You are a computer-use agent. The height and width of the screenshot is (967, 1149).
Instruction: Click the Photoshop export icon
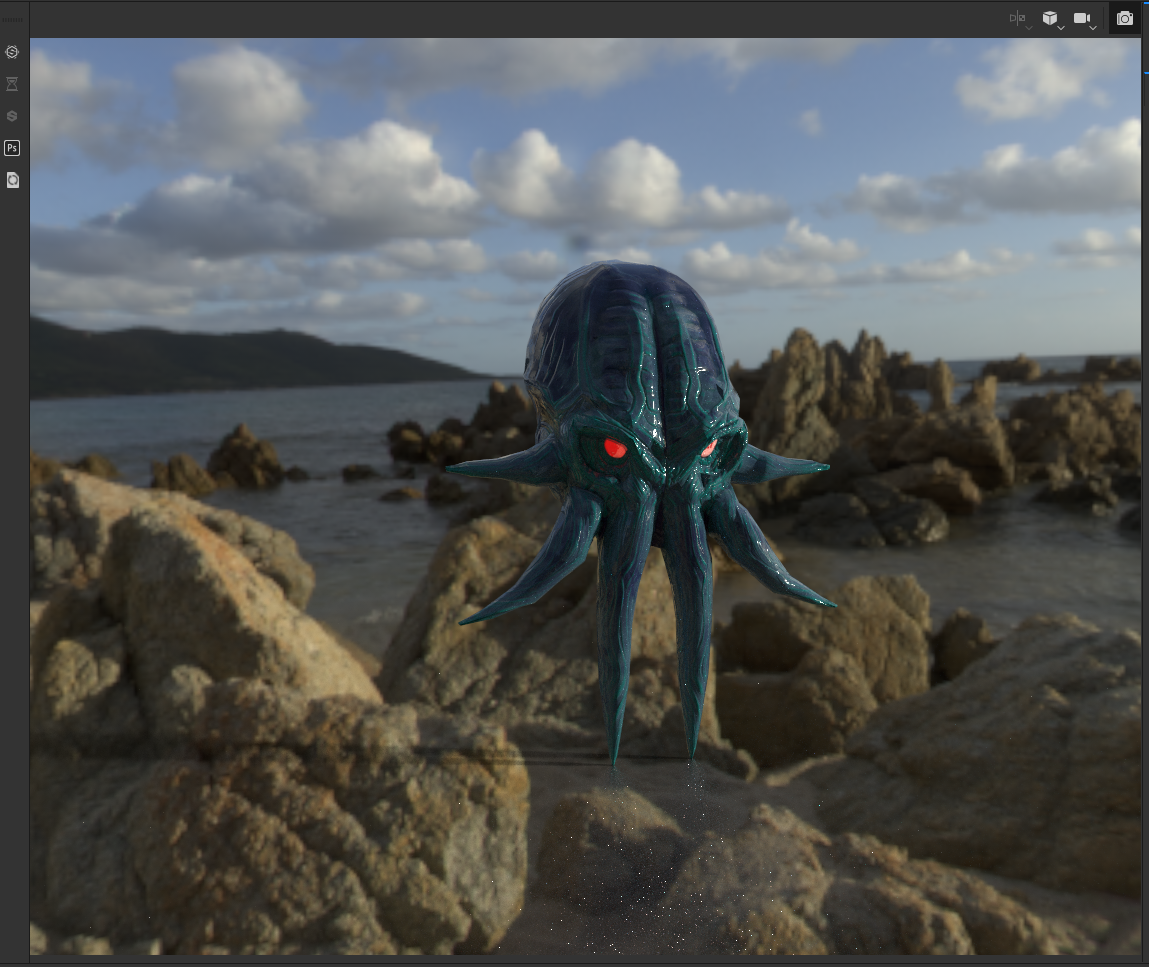tap(12, 148)
